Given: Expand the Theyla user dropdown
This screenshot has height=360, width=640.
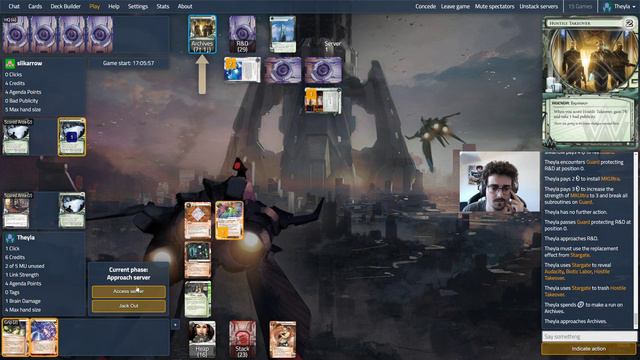Looking at the screenshot, I should [619, 6].
